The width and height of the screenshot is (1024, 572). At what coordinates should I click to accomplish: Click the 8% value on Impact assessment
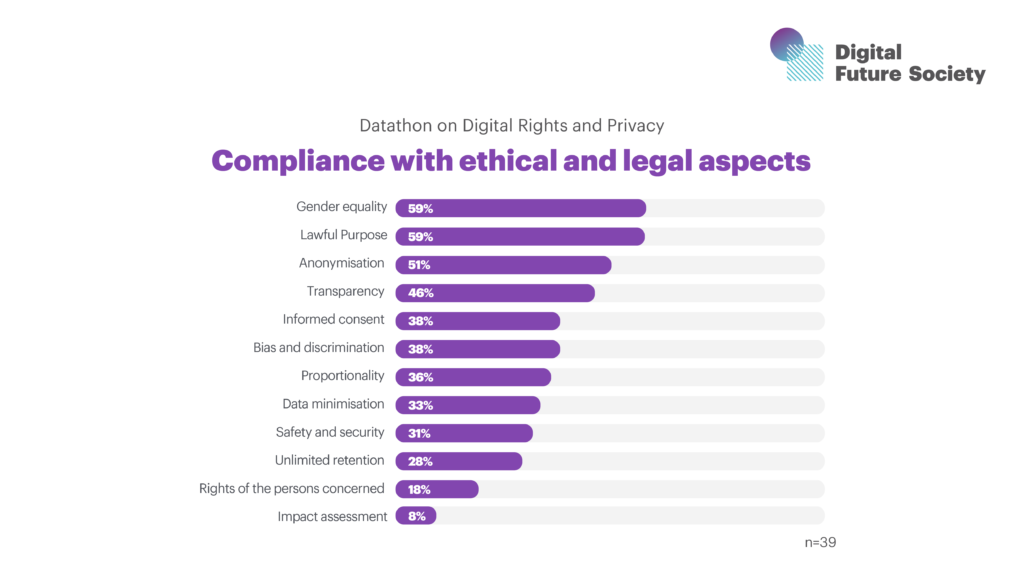coord(416,517)
